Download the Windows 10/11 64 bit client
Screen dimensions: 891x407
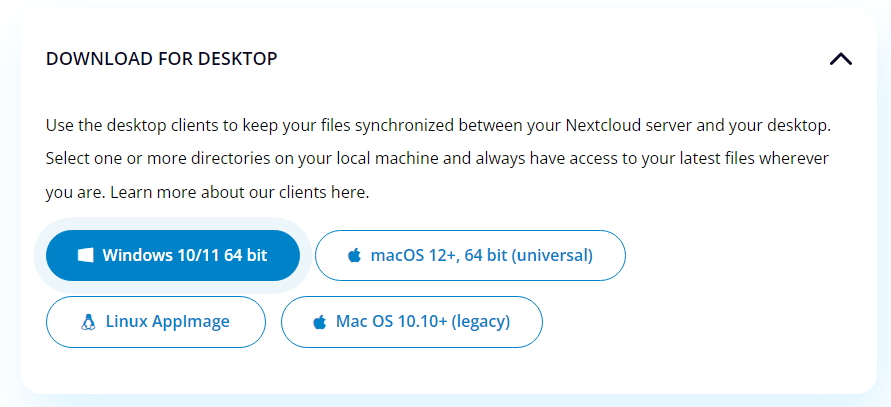pyautogui.click(x=173, y=255)
